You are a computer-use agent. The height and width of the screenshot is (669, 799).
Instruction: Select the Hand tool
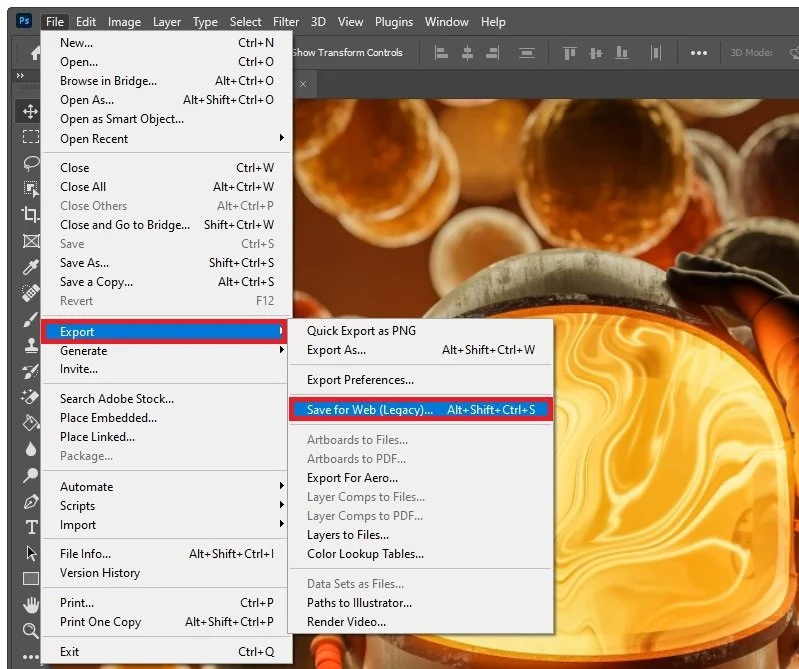coord(31,605)
